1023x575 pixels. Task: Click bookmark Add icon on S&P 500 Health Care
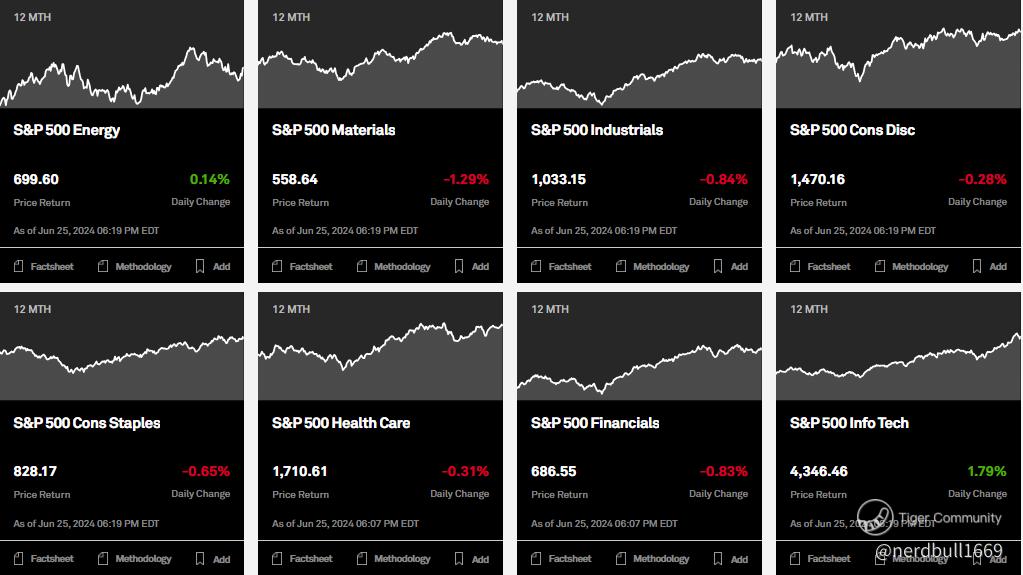coord(458,559)
